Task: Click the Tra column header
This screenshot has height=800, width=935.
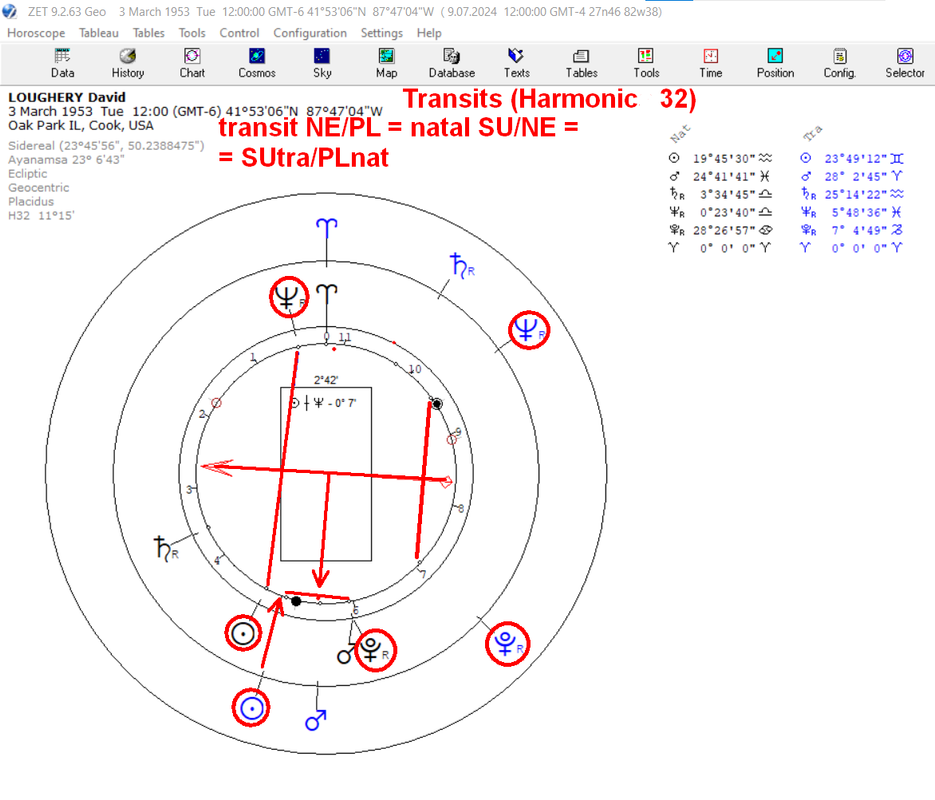Action: (x=812, y=133)
